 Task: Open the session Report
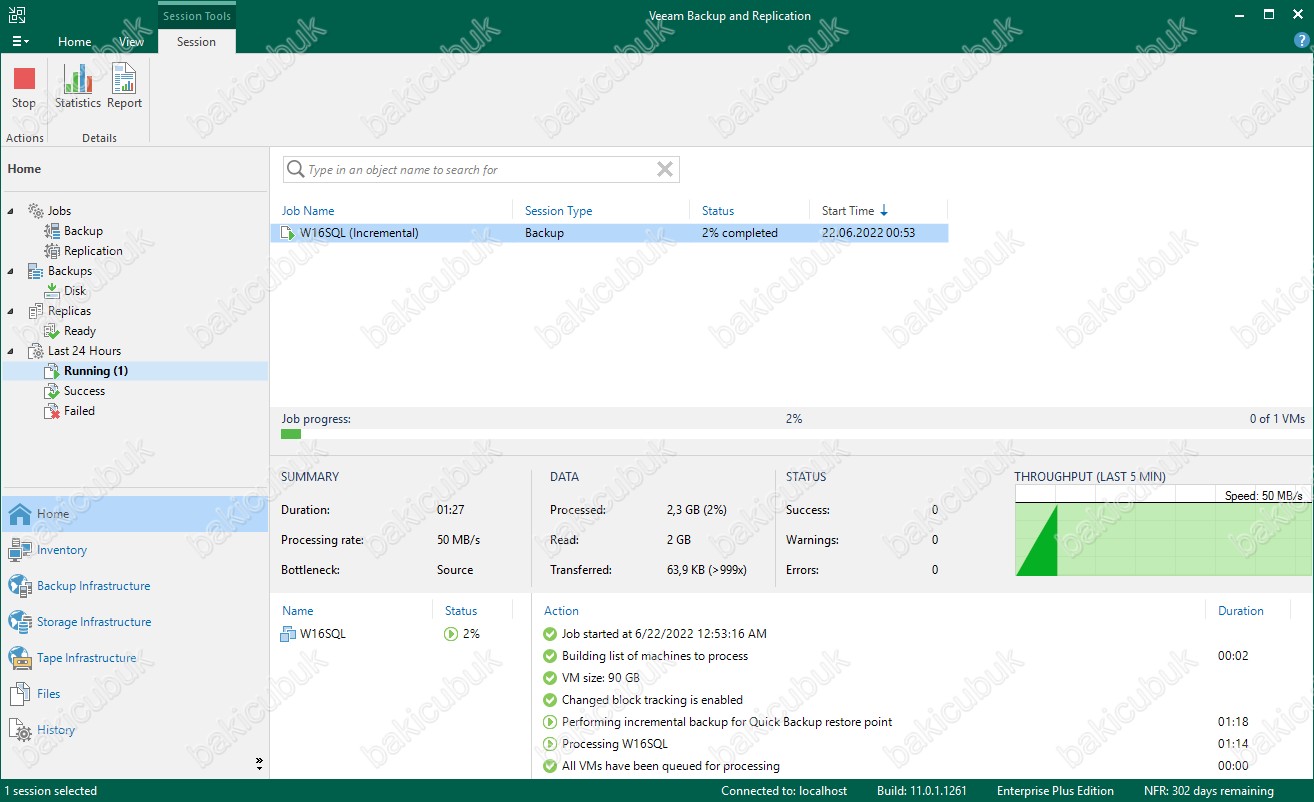tap(124, 88)
